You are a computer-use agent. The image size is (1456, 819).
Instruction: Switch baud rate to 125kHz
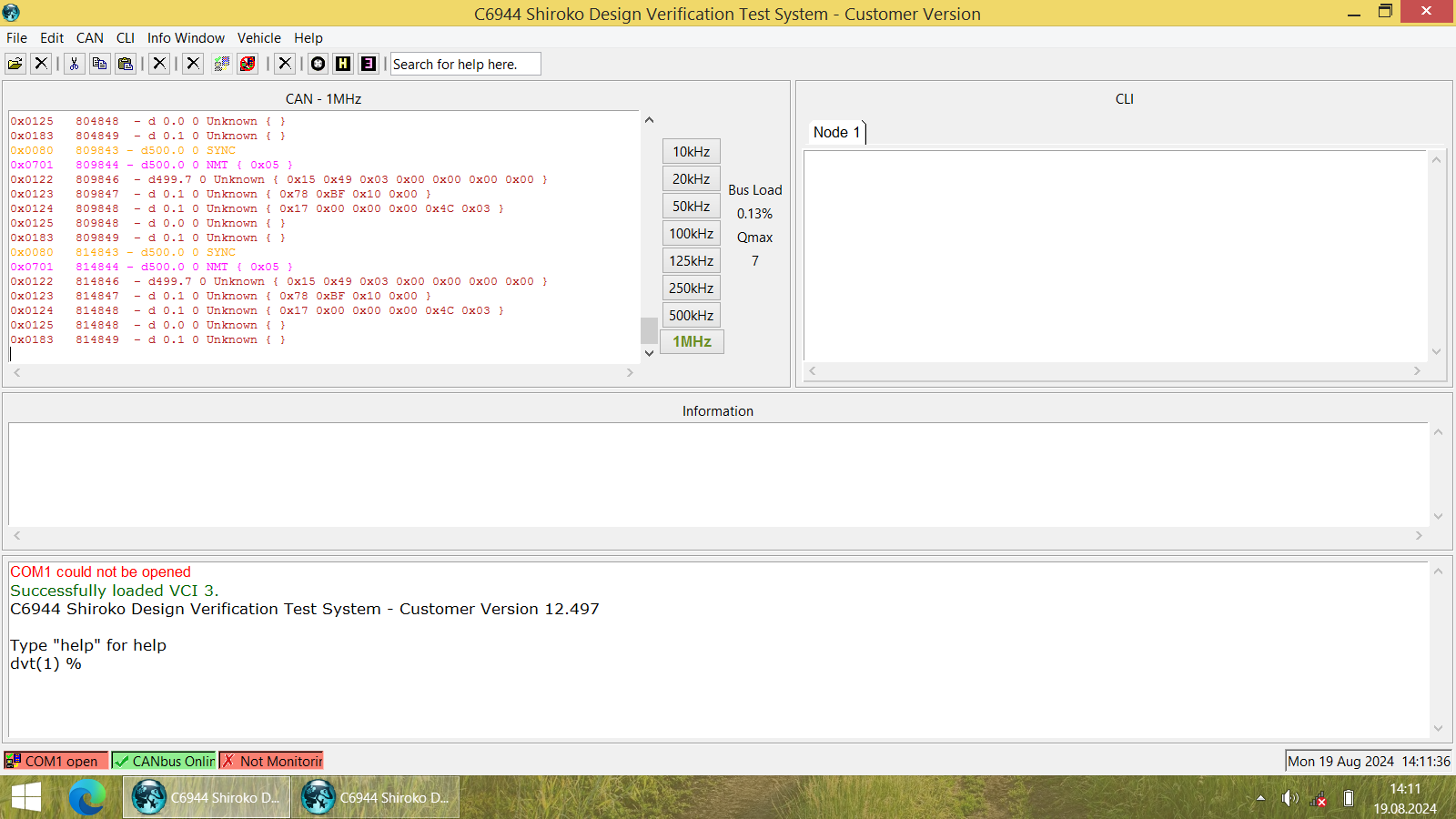[x=692, y=260]
